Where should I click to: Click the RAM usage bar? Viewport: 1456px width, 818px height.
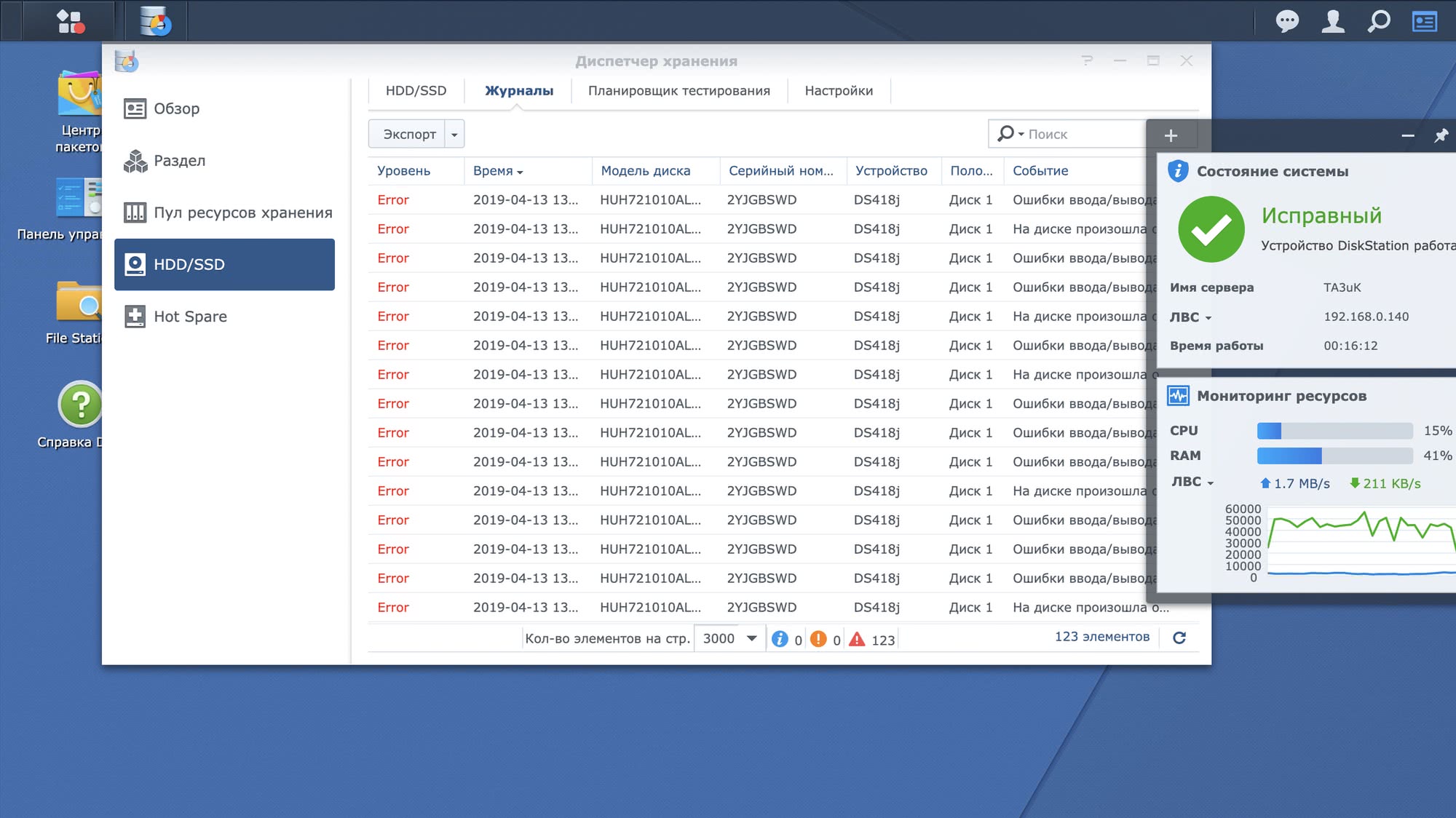(x=1334, y=456)
